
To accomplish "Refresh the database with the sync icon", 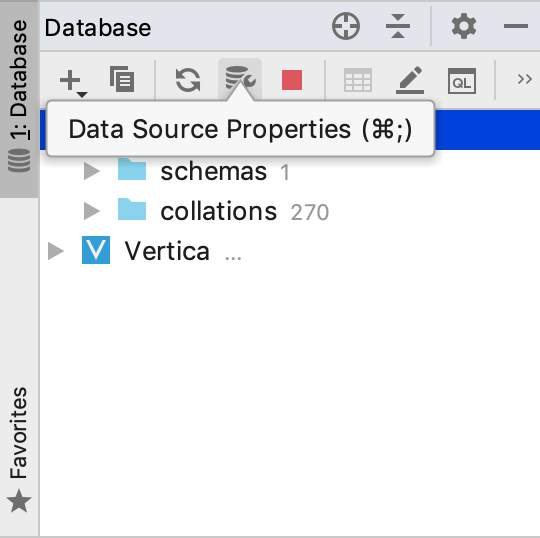I will (x=188, y=80).
